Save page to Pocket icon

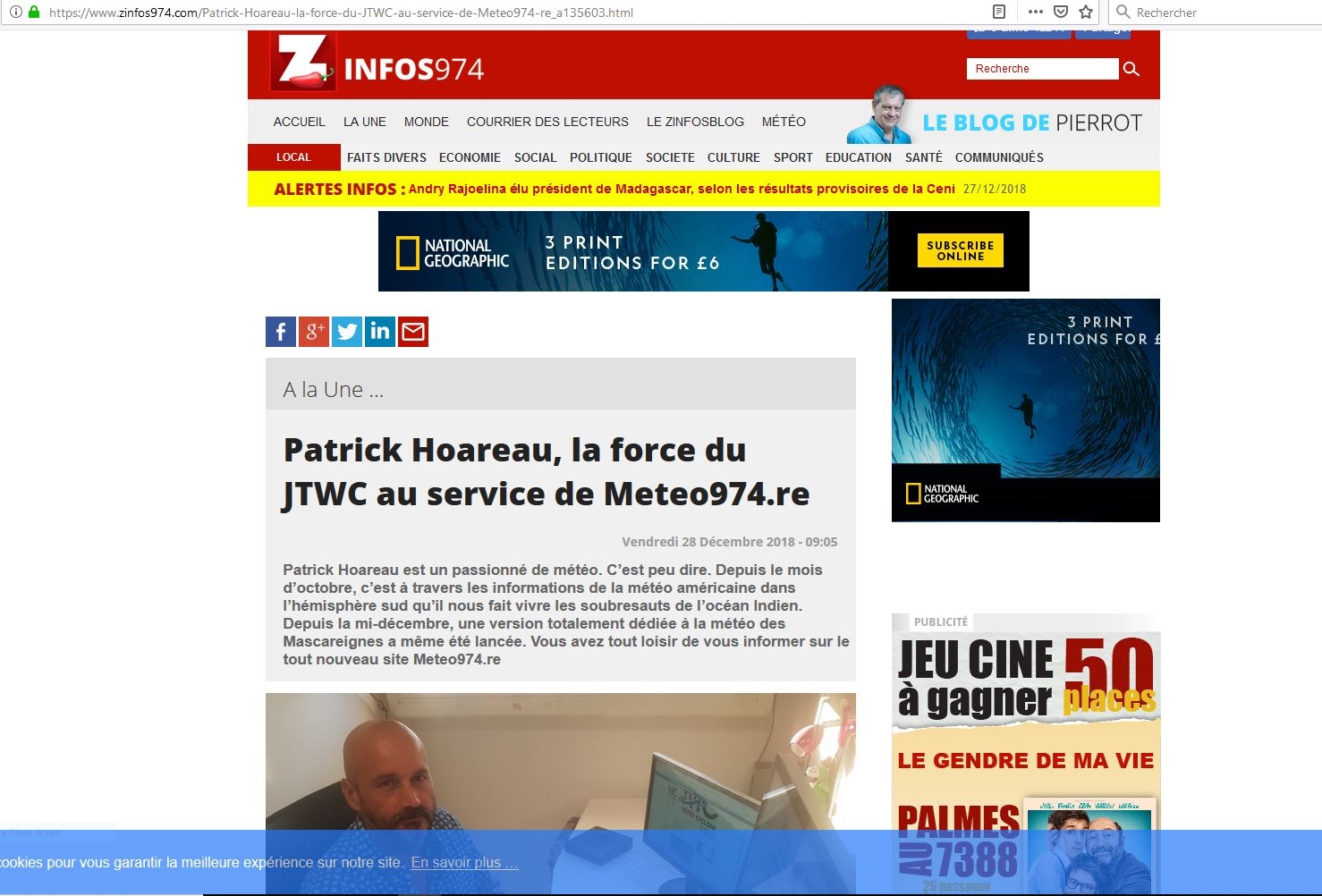point(1061,12)
